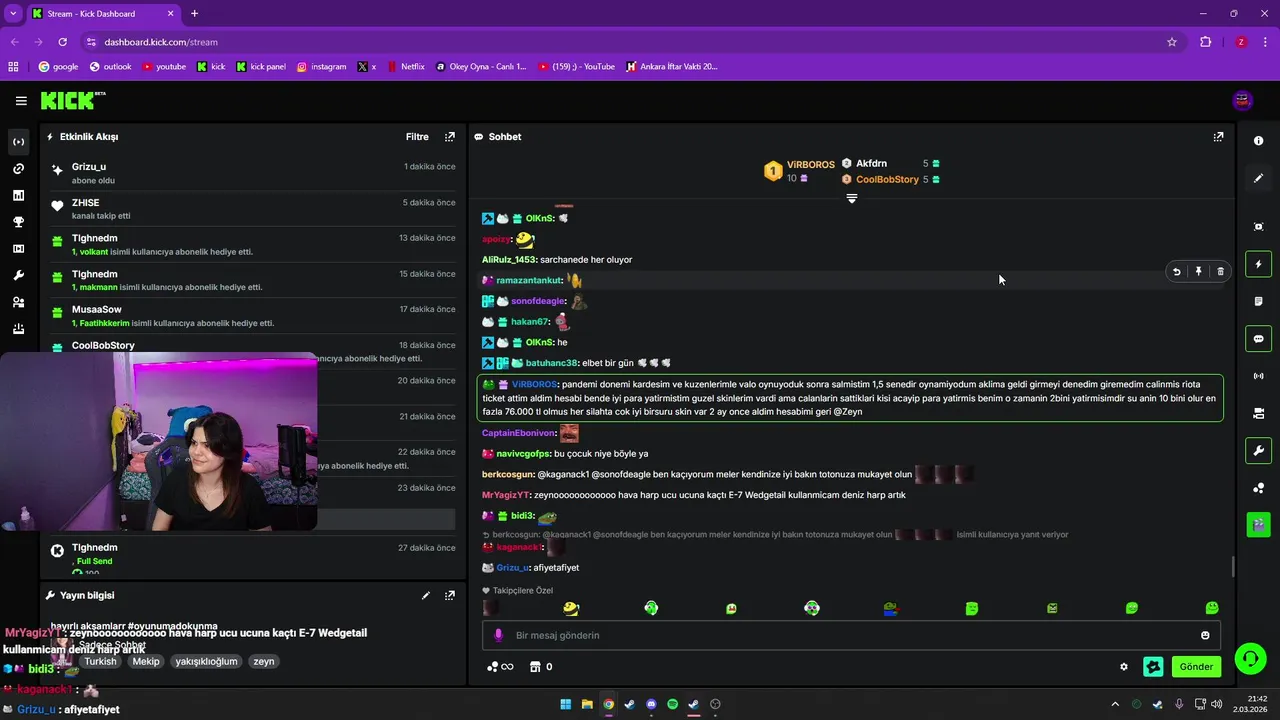The height and width of the screenshot is (720, 1280).
Task: Send message with the Gönder button
Action: (x=1196, y=667)
